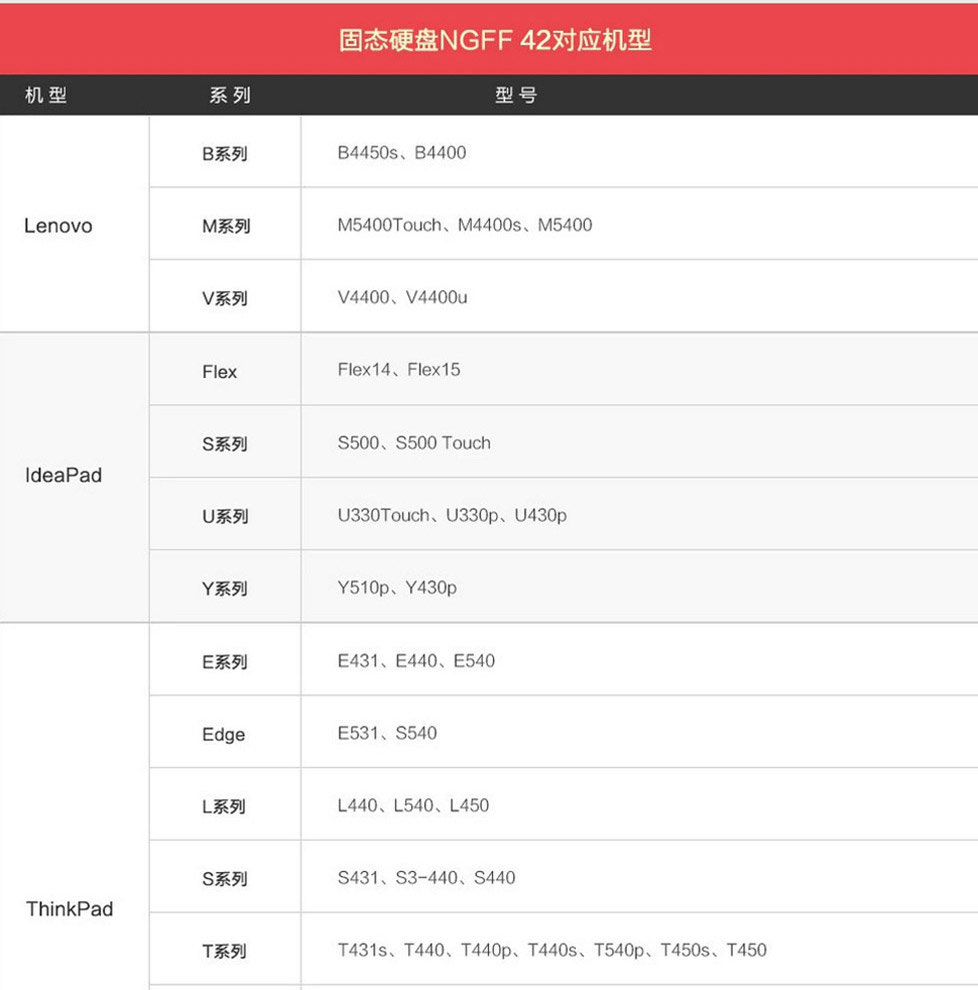Select models V4400、V4400u
Image resolution: width=978 pixels, height=990 pixels.
[x=402, y=297]
